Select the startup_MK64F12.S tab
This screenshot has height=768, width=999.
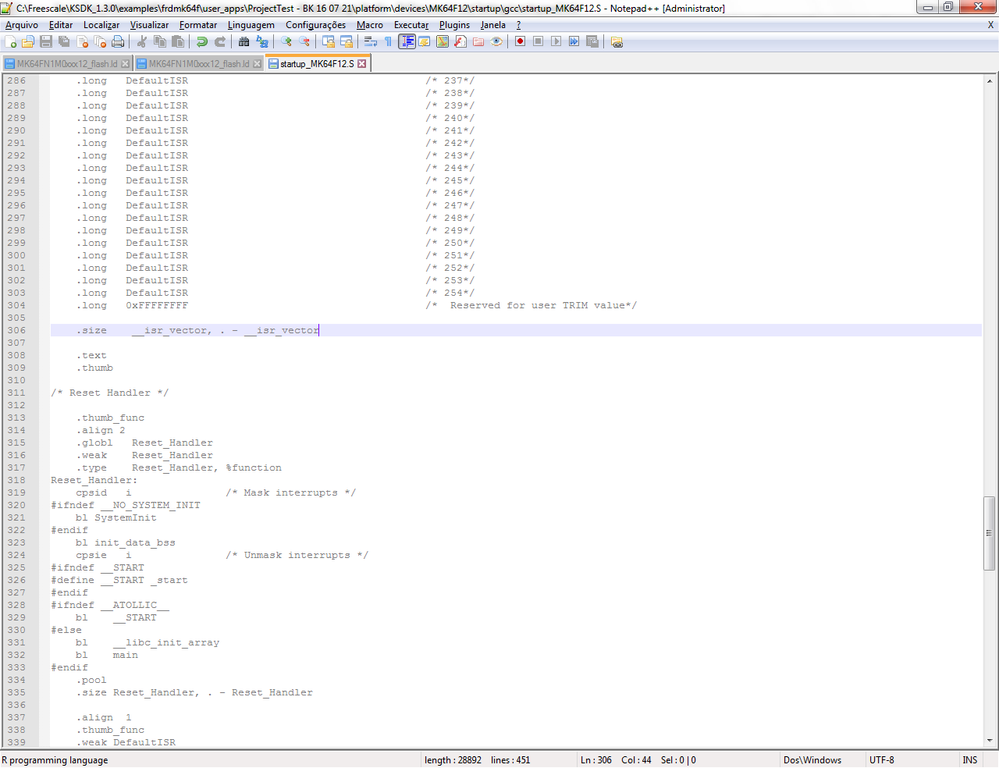click(x=317, y=64)
